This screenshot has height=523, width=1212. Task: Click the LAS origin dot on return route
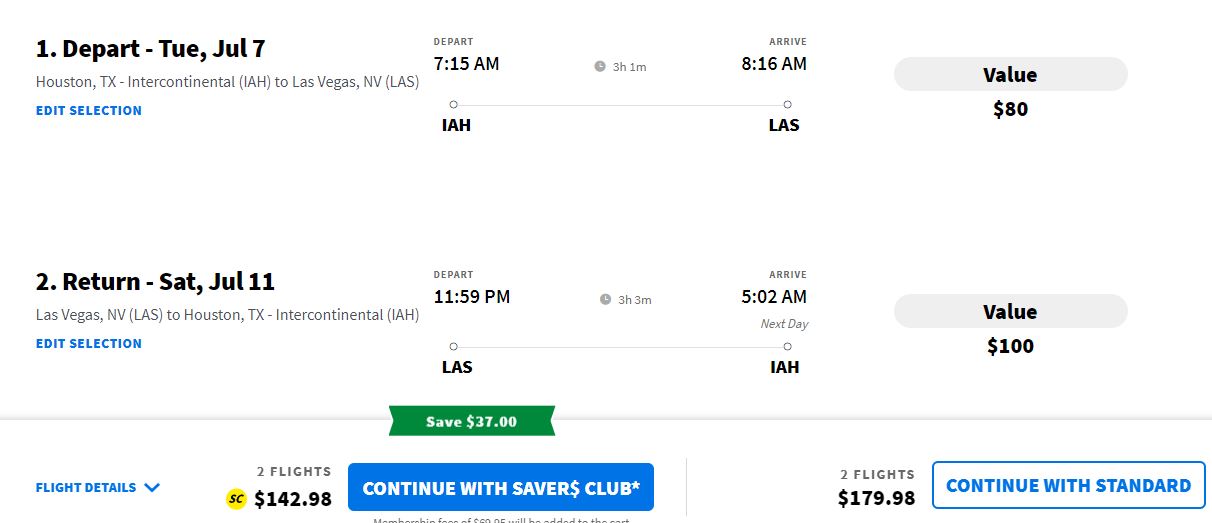453,347
